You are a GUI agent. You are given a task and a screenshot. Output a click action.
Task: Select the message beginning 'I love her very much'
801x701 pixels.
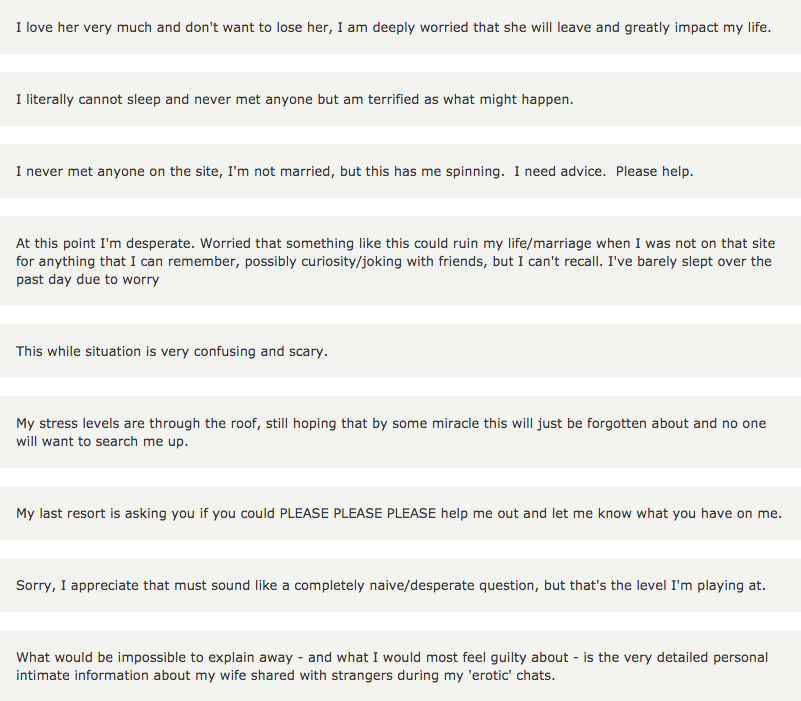pos(400,27)
